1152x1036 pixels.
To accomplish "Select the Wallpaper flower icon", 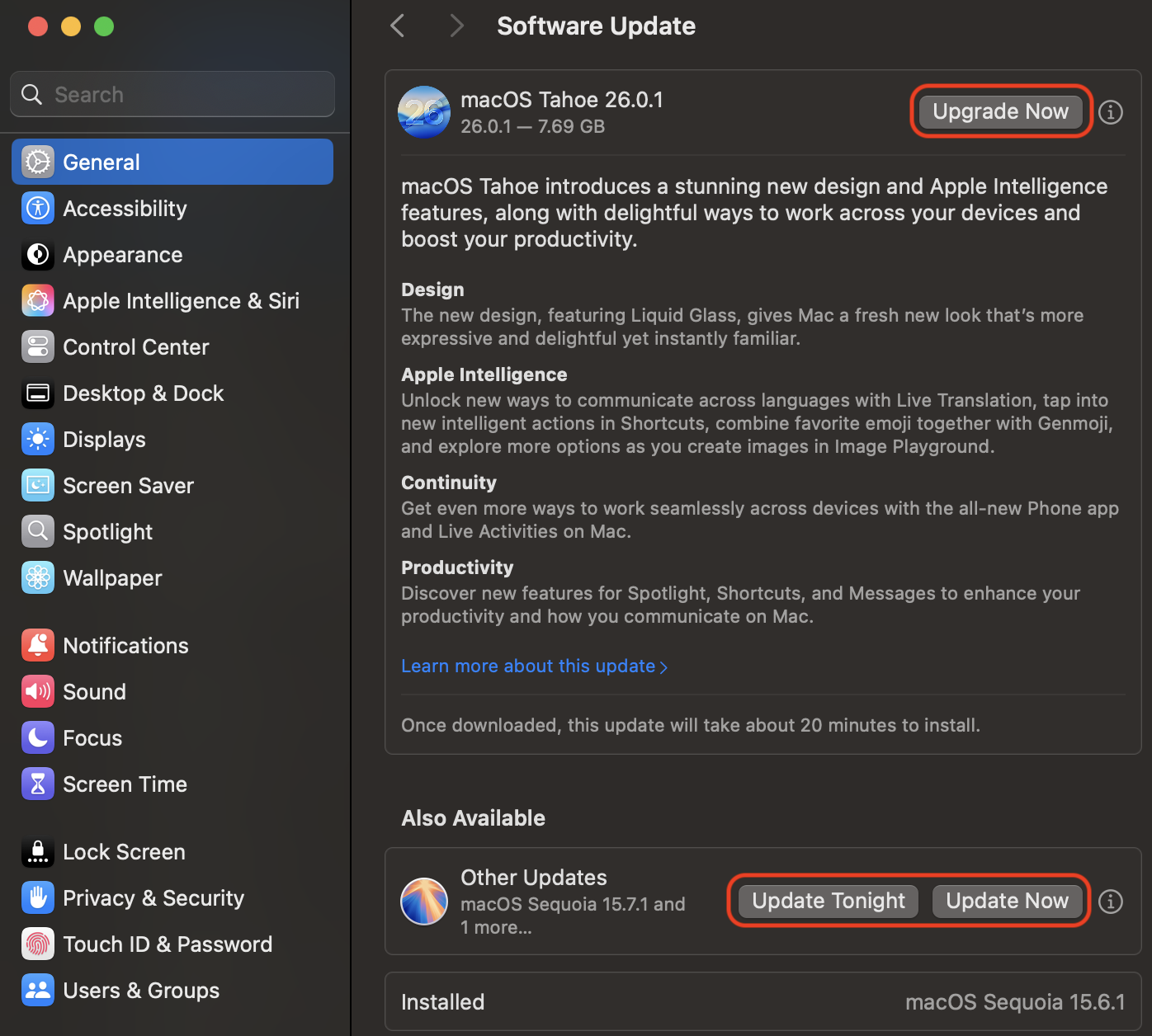I will pyautogui.click(x=38, y=577).
